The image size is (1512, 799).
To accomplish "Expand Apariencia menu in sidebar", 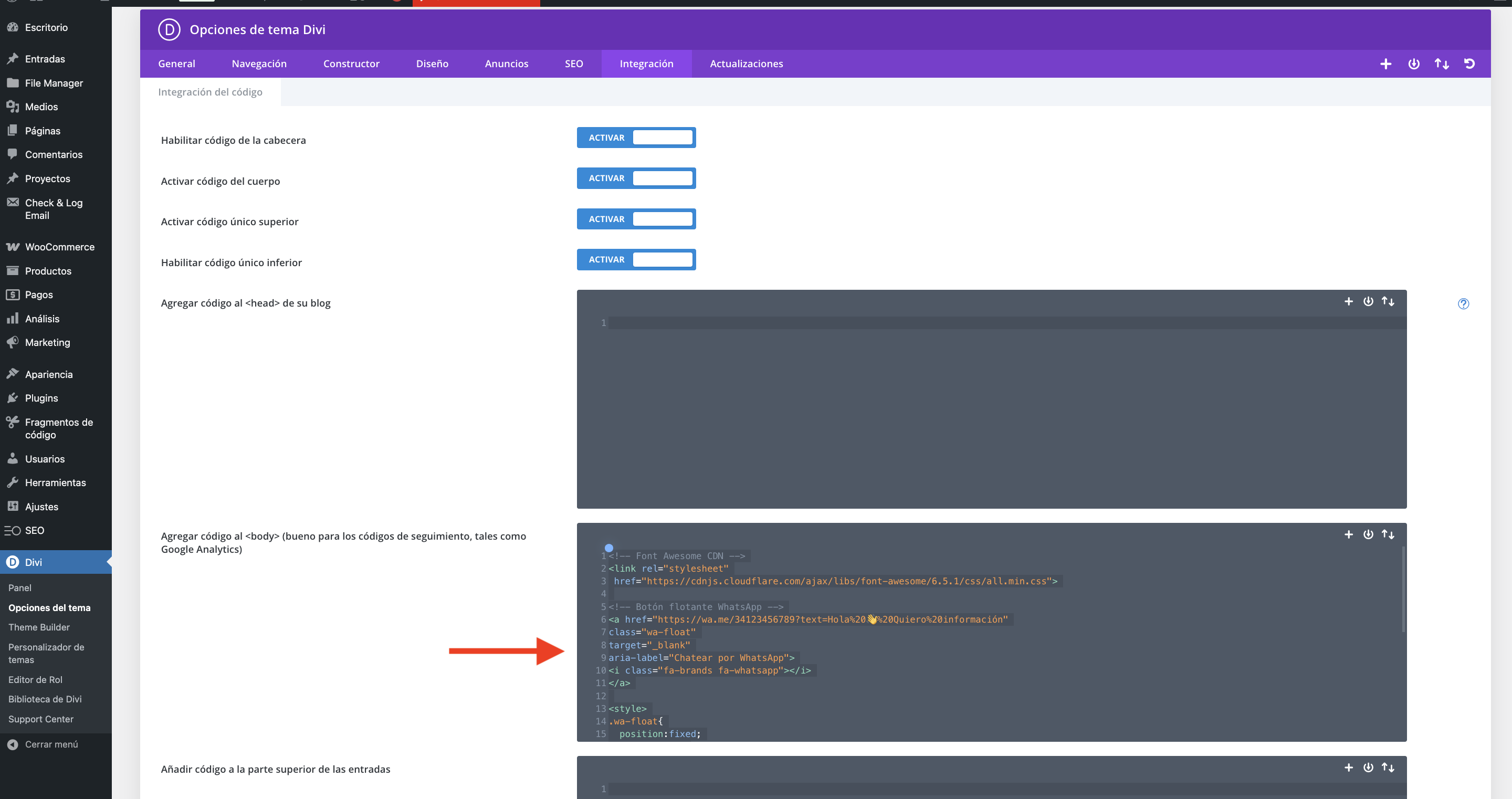I will click(x=49, y=374).
